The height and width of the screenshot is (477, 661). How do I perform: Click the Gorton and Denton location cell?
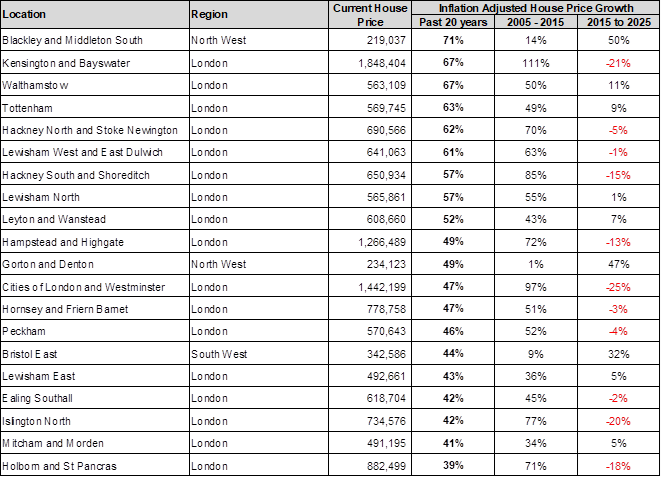[94, 264]
